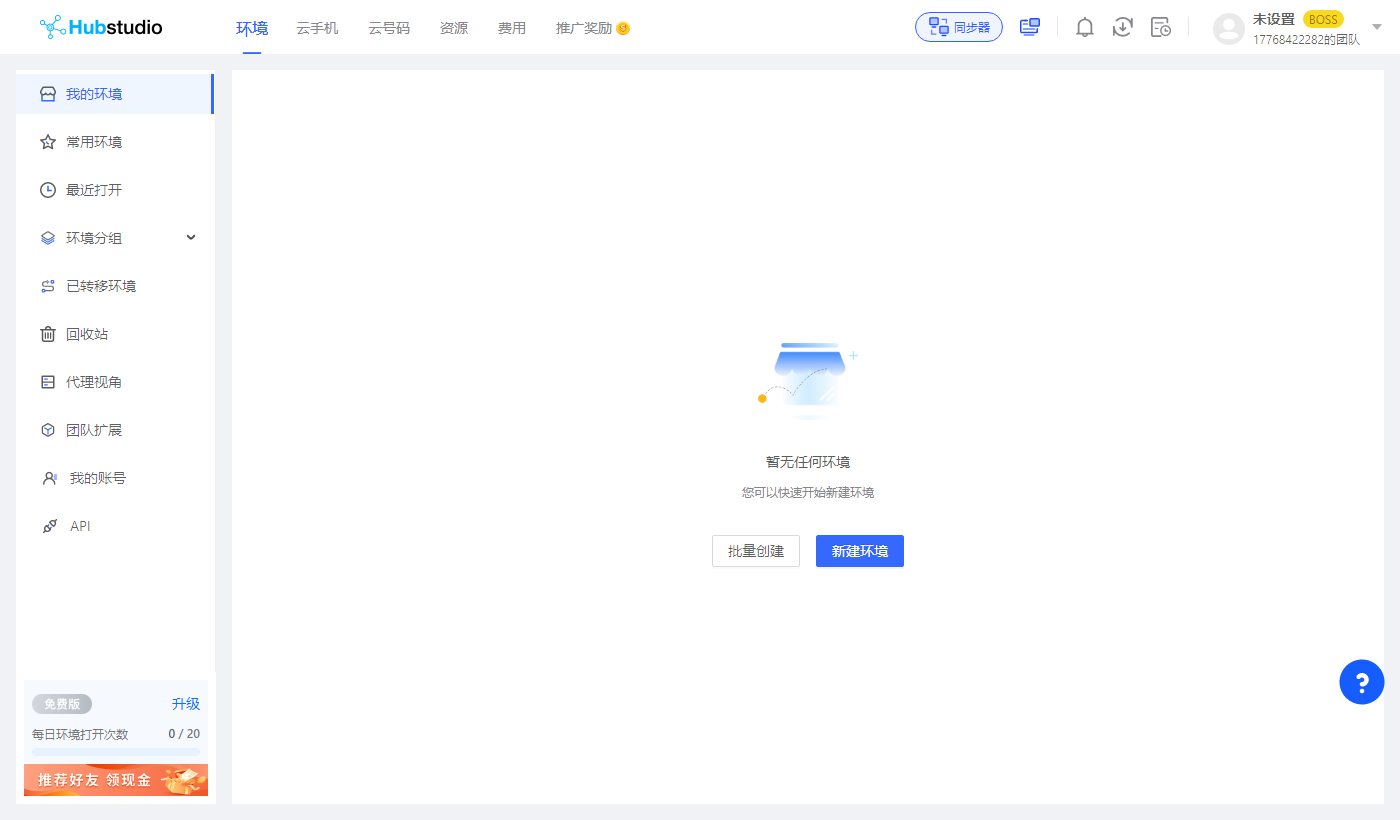The width and height of the screenshot is (1400, 820).
Task: Click the daily open count progress bar
Action: click(116, 751)
